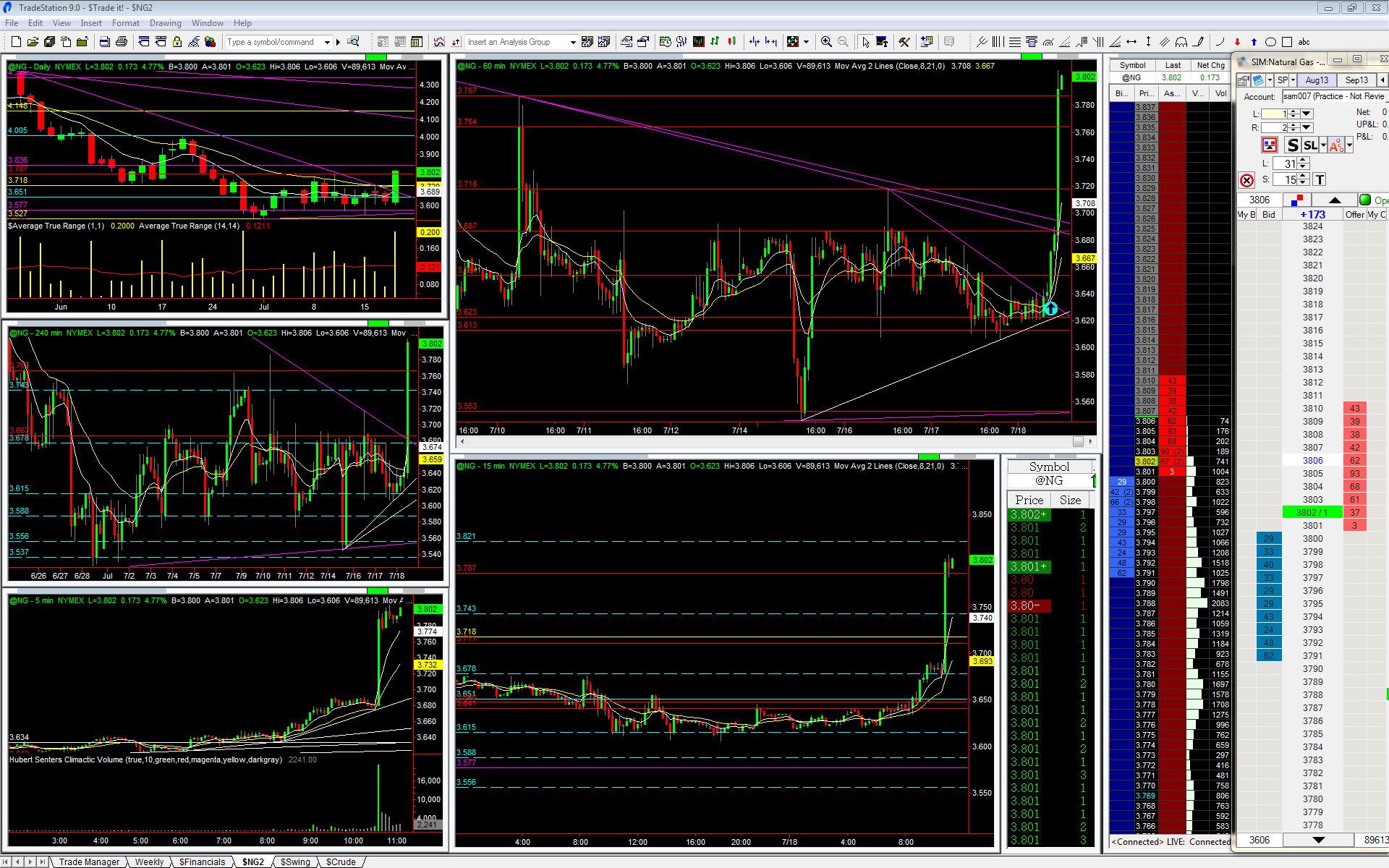This screenshot has width=1389, height=868.
Task: Click the yellow 3.667 price label on 60 min chart
Action: (x=1084, y=258)
